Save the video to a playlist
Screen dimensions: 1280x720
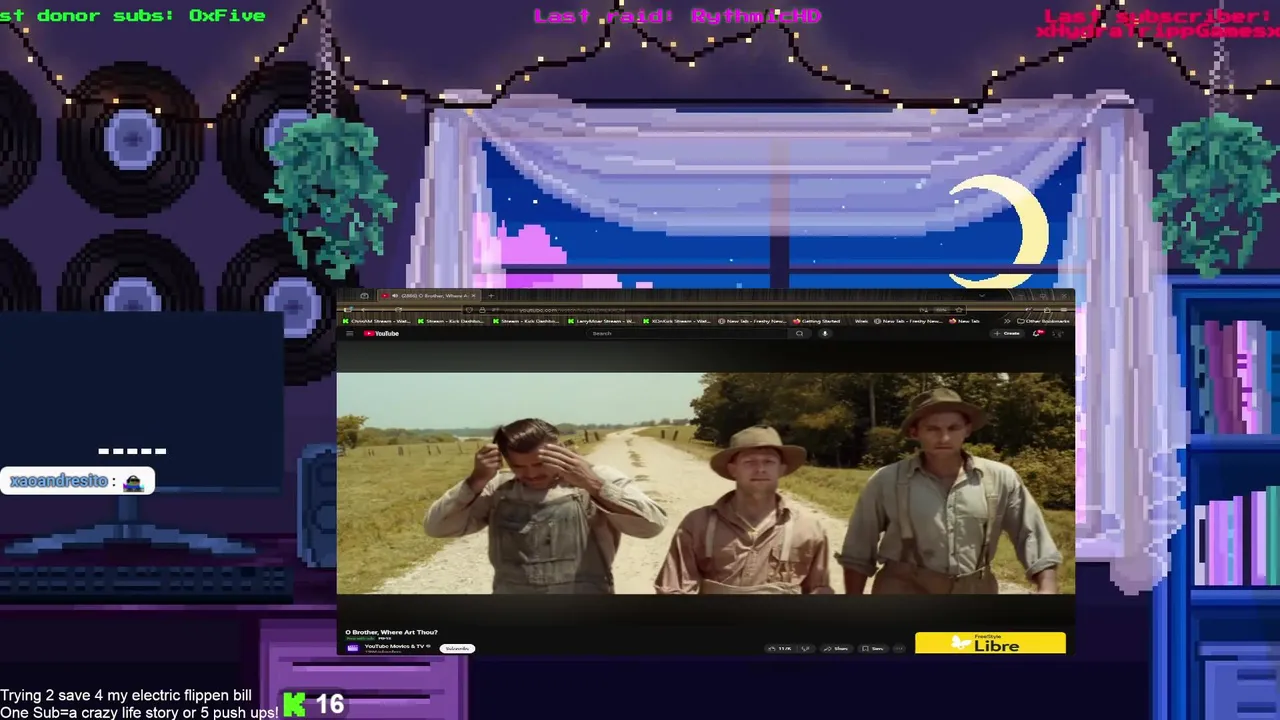pyautogui.click(x=872, y=649)
